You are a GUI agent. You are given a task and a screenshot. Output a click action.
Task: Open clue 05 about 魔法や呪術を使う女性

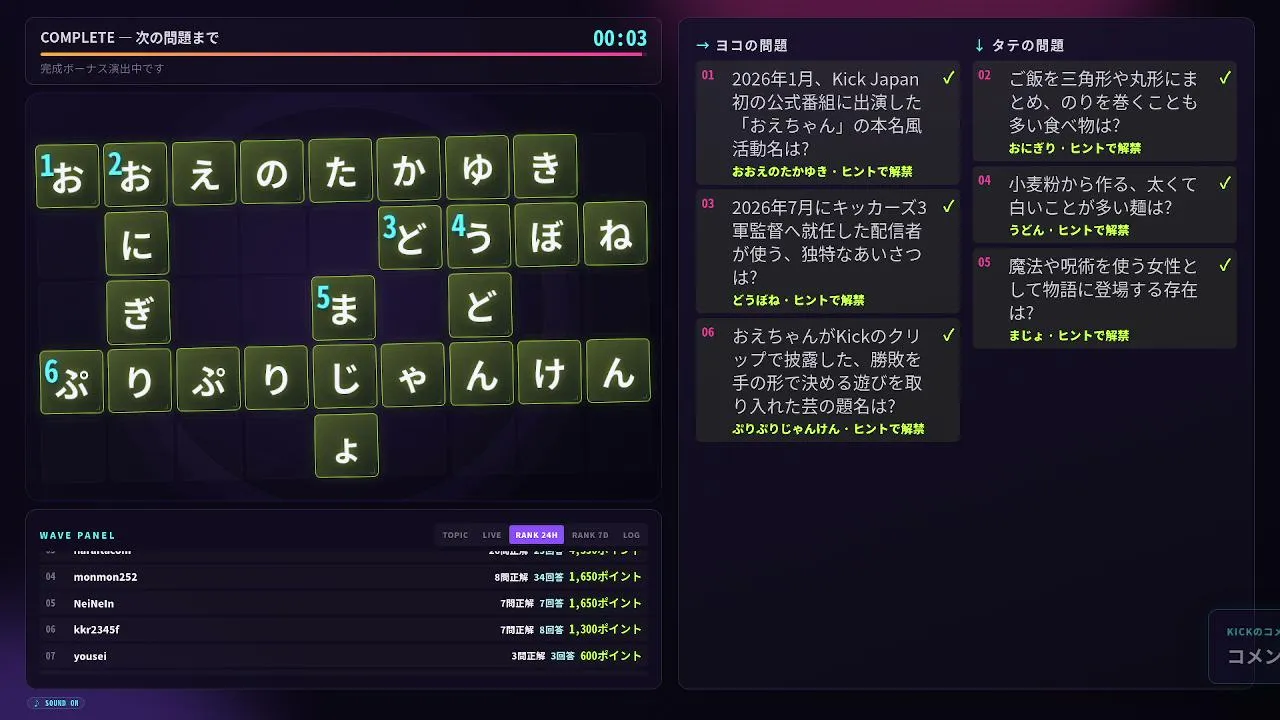[1104, 299]
